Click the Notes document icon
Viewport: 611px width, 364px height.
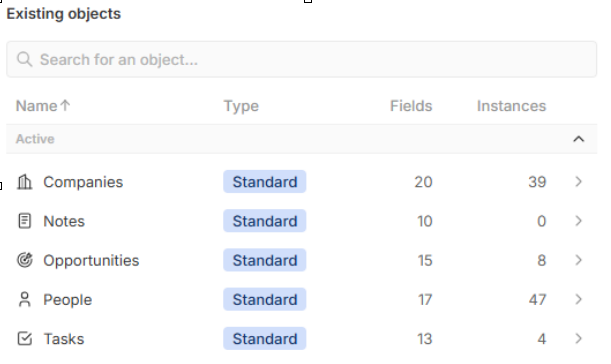pos(25,221)
